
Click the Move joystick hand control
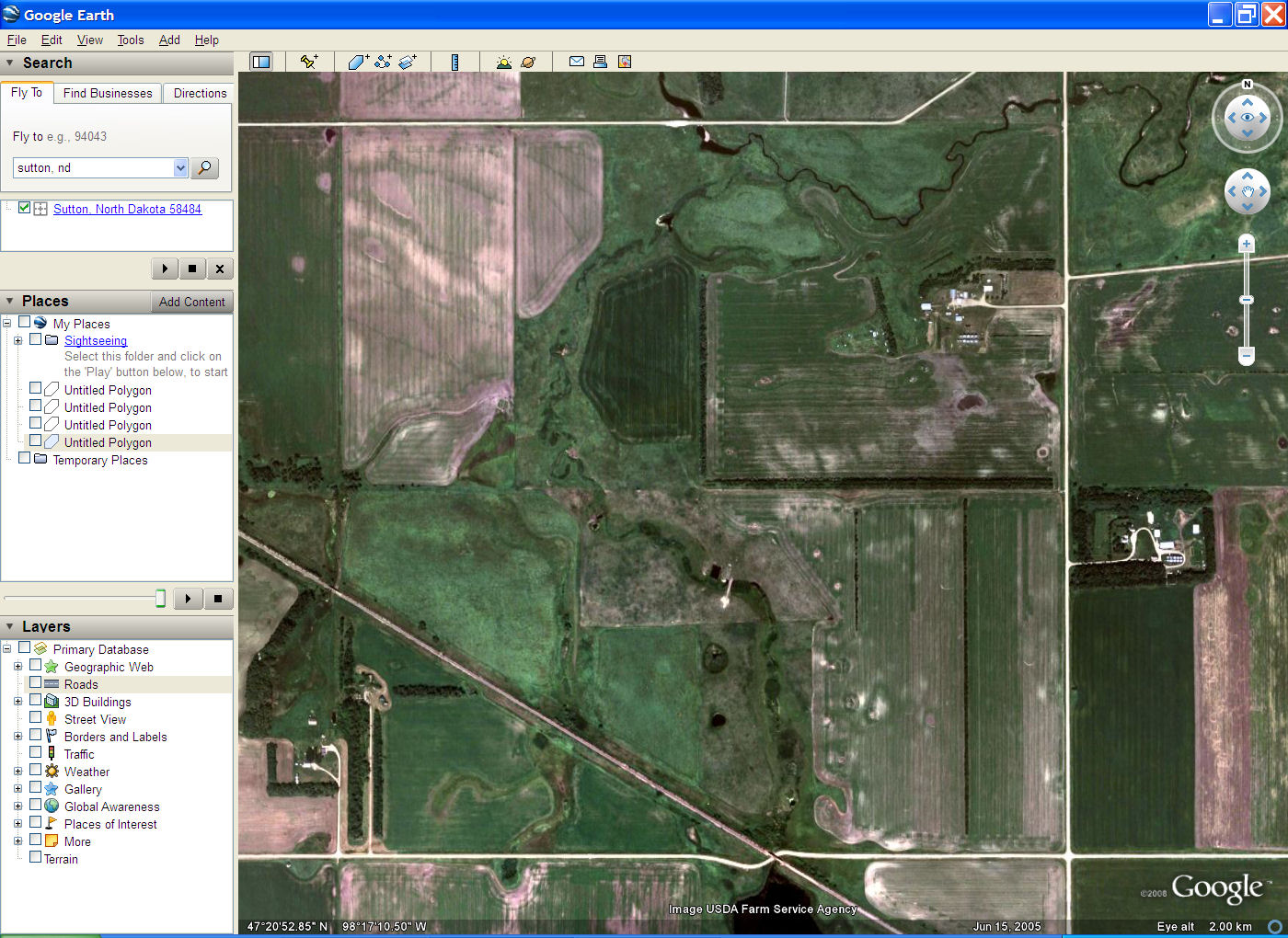pyautogui.click(x=1248, y=192)
